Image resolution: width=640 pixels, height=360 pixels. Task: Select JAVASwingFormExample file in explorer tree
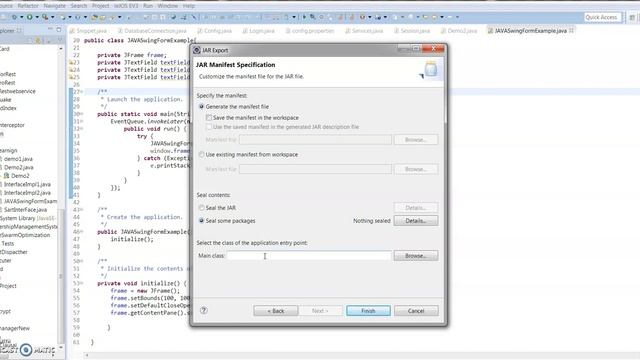[30, 201]
